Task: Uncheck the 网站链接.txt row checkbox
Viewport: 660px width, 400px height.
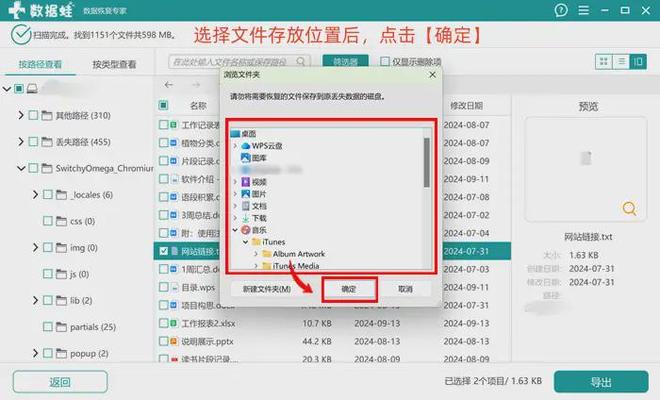Action: pyautogui.click(x=164, y=251)
